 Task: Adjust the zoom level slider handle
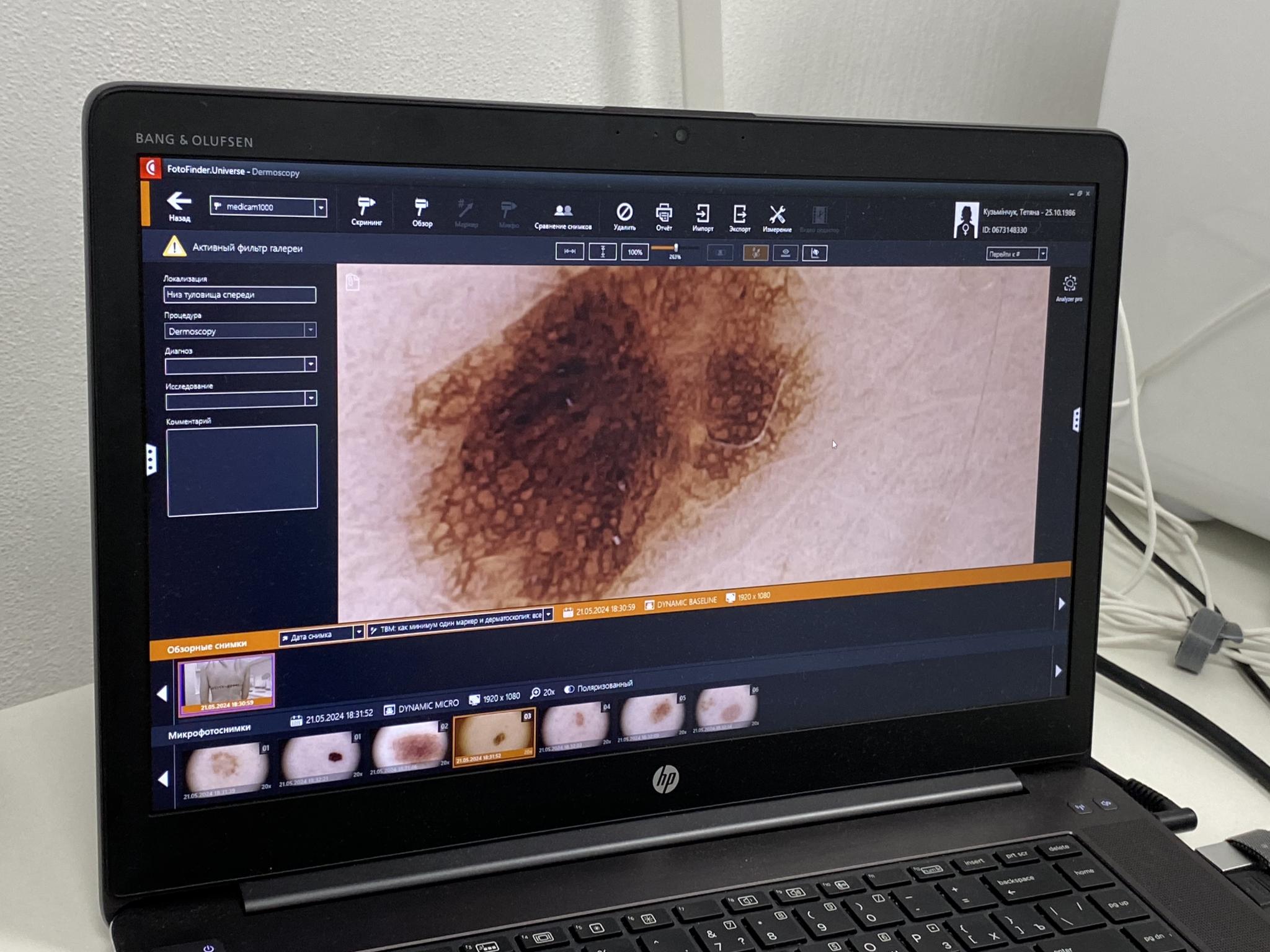(x=675, y=248)
